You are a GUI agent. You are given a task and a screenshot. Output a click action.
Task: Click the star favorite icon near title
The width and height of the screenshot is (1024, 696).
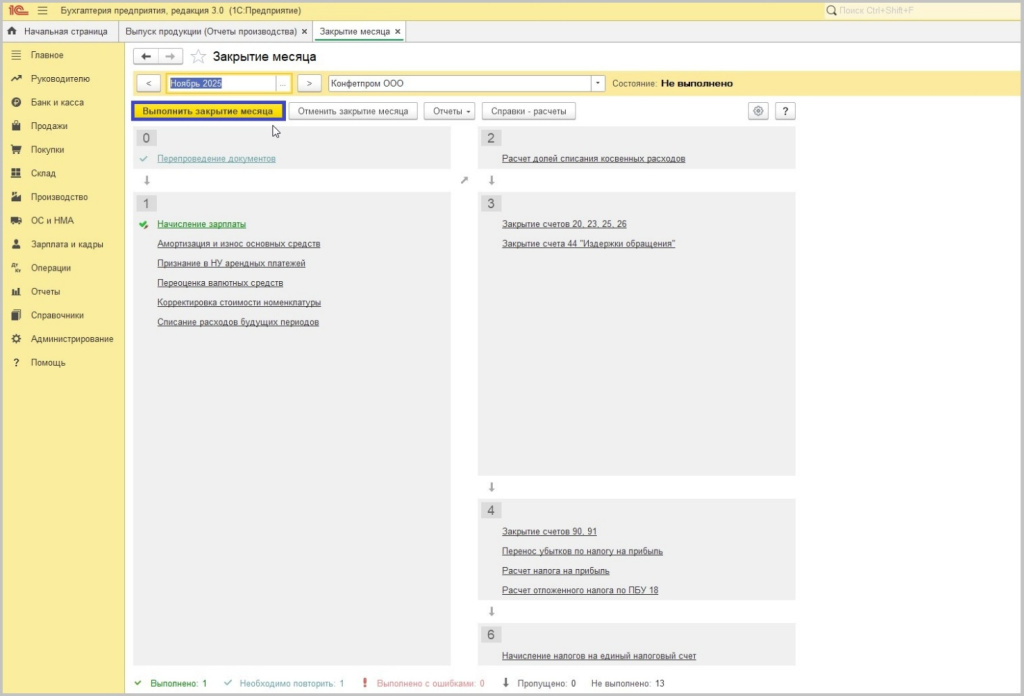[x=198, y=57]
